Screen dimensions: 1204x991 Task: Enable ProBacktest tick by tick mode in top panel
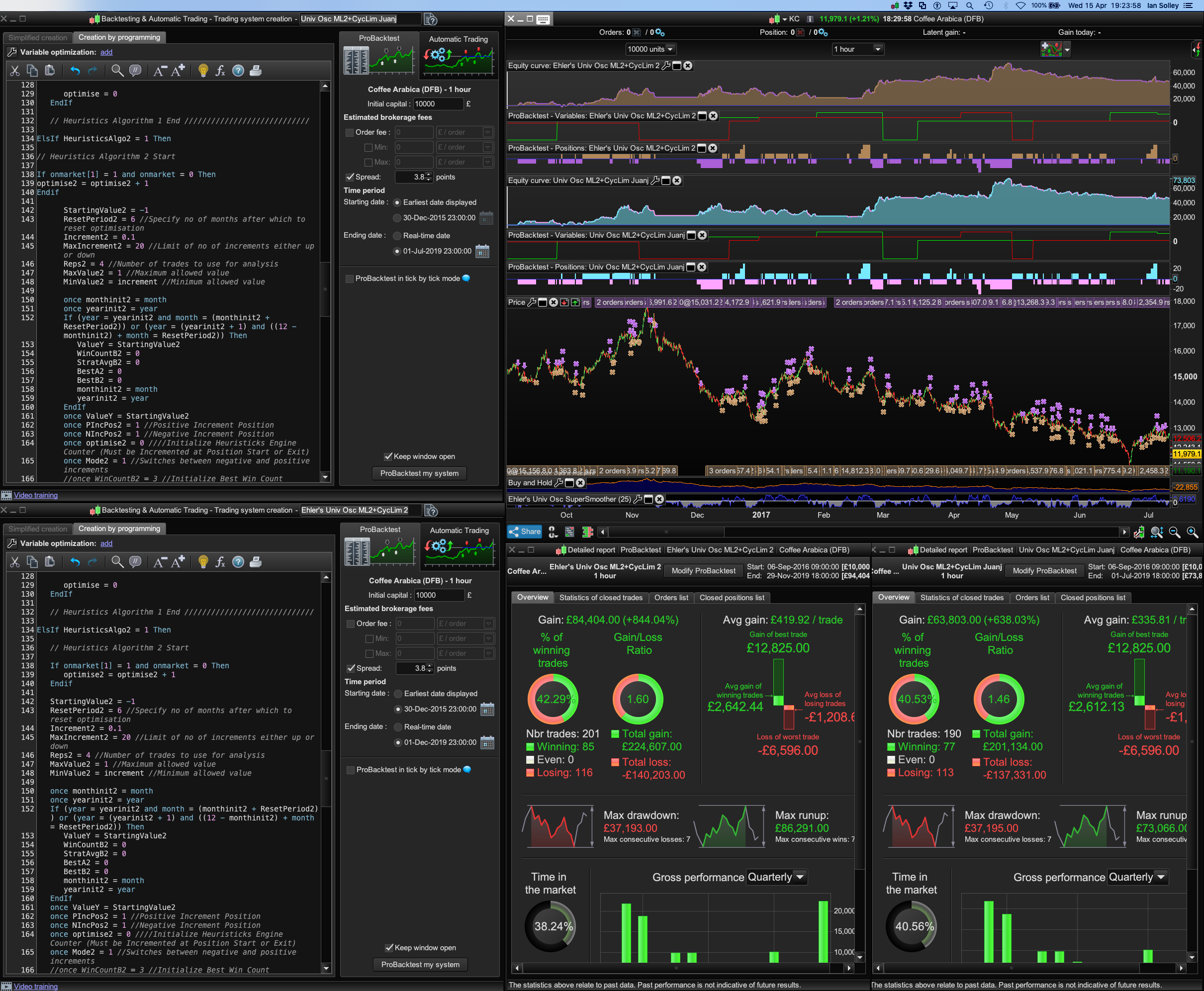pos(350,278)
